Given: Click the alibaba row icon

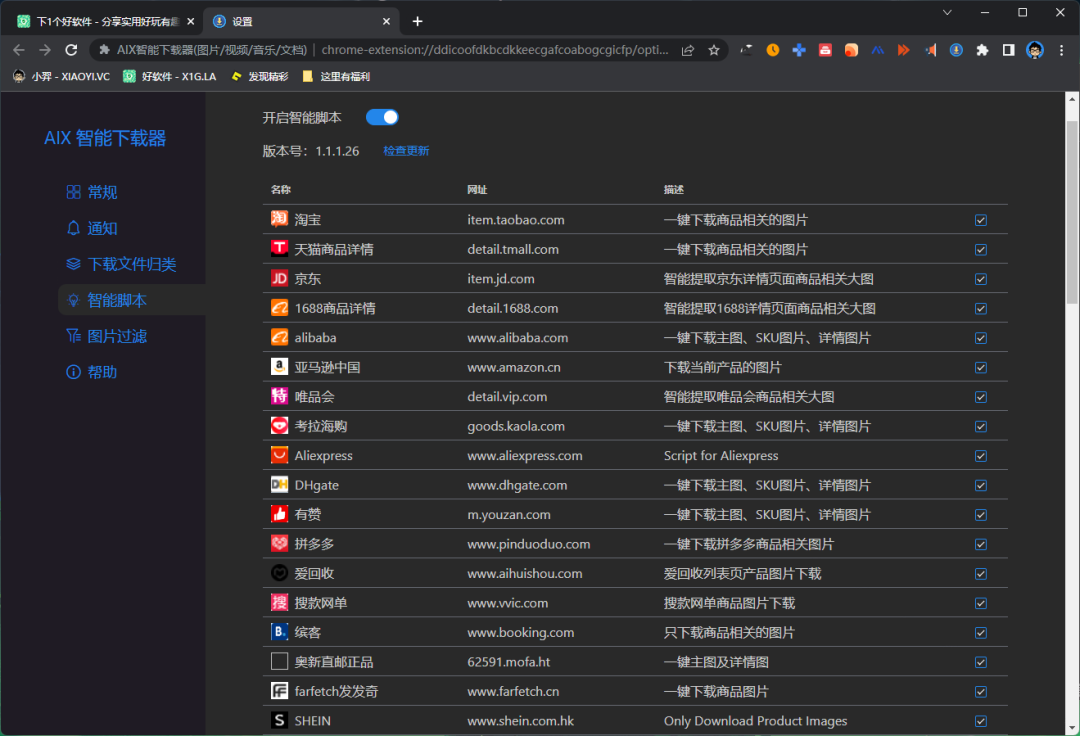Looking at the screenshot, I should [x=279, y=337].
